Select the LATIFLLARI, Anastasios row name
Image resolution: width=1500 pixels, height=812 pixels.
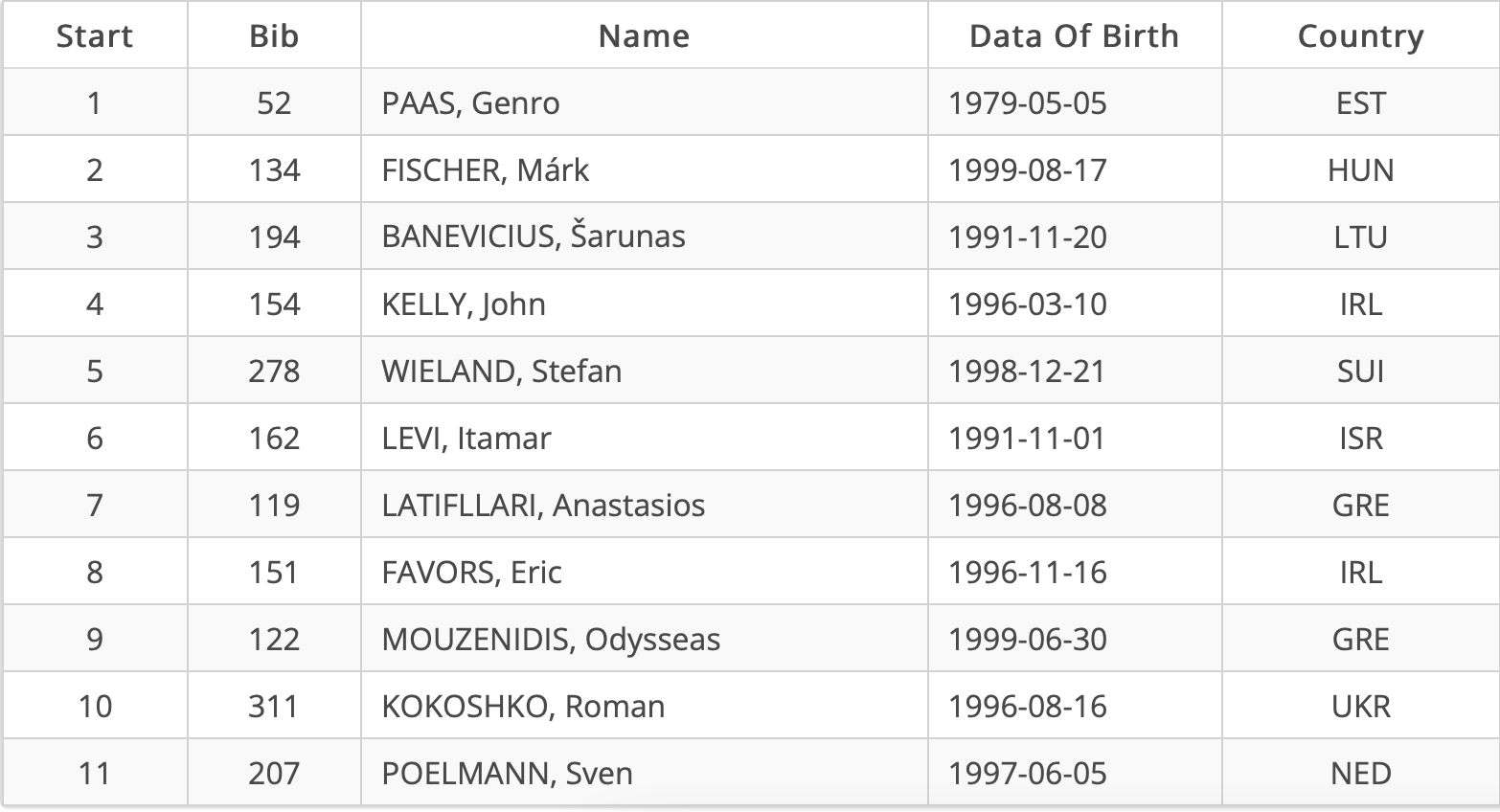pyautogui.click(x=543, y=506)
